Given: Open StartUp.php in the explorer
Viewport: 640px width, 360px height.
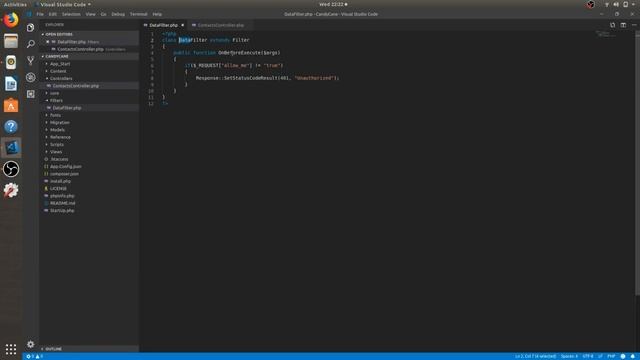Looking at the screenshot, I should click(x=62, y=211).
